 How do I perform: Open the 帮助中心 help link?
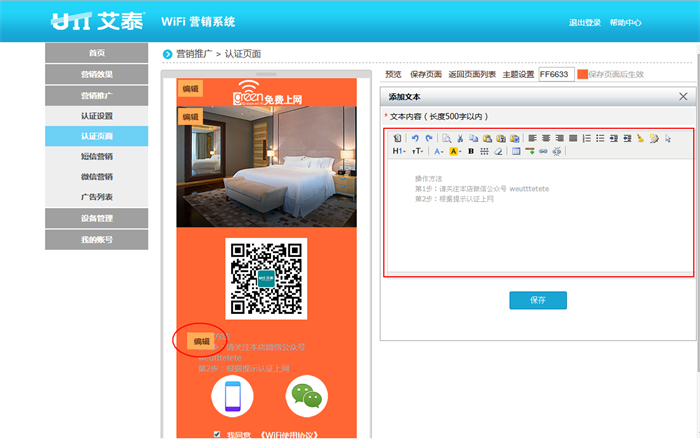click(625, 23)
